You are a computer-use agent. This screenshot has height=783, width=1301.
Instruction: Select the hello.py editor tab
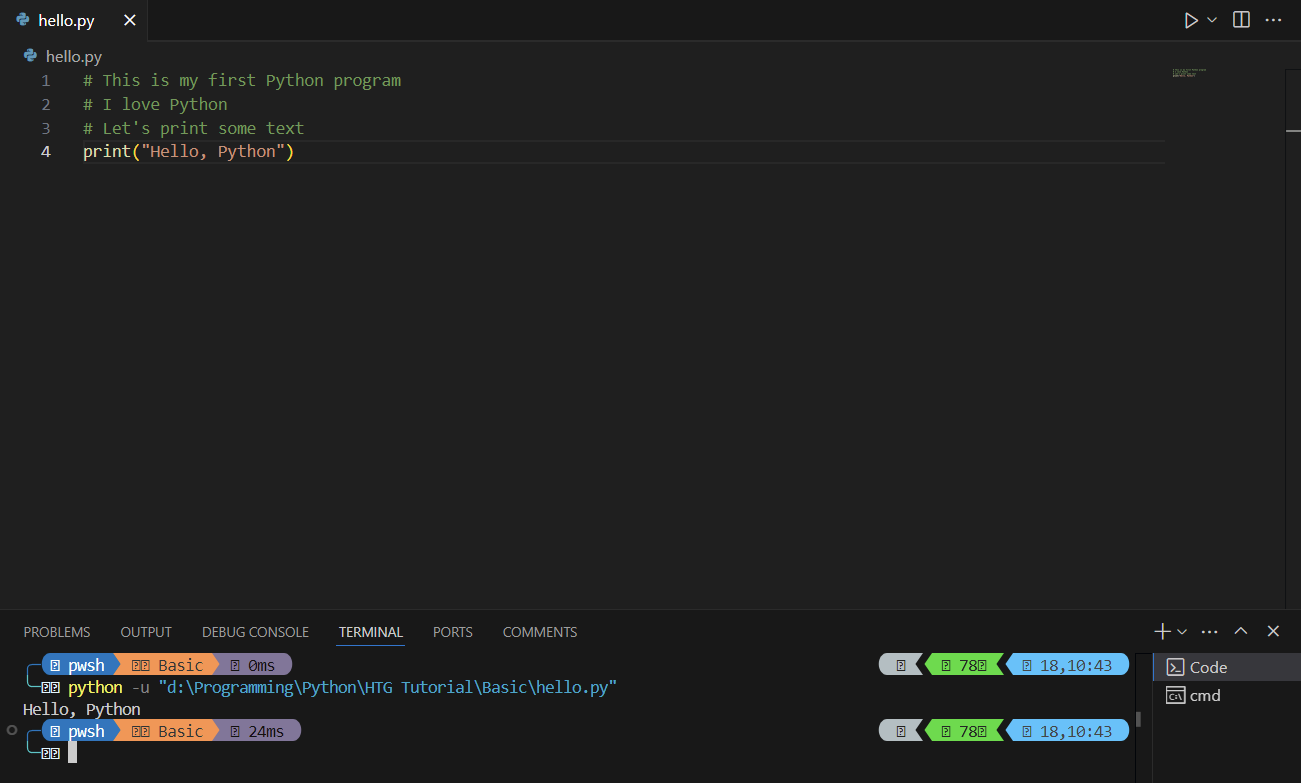[x=66, y=20]
